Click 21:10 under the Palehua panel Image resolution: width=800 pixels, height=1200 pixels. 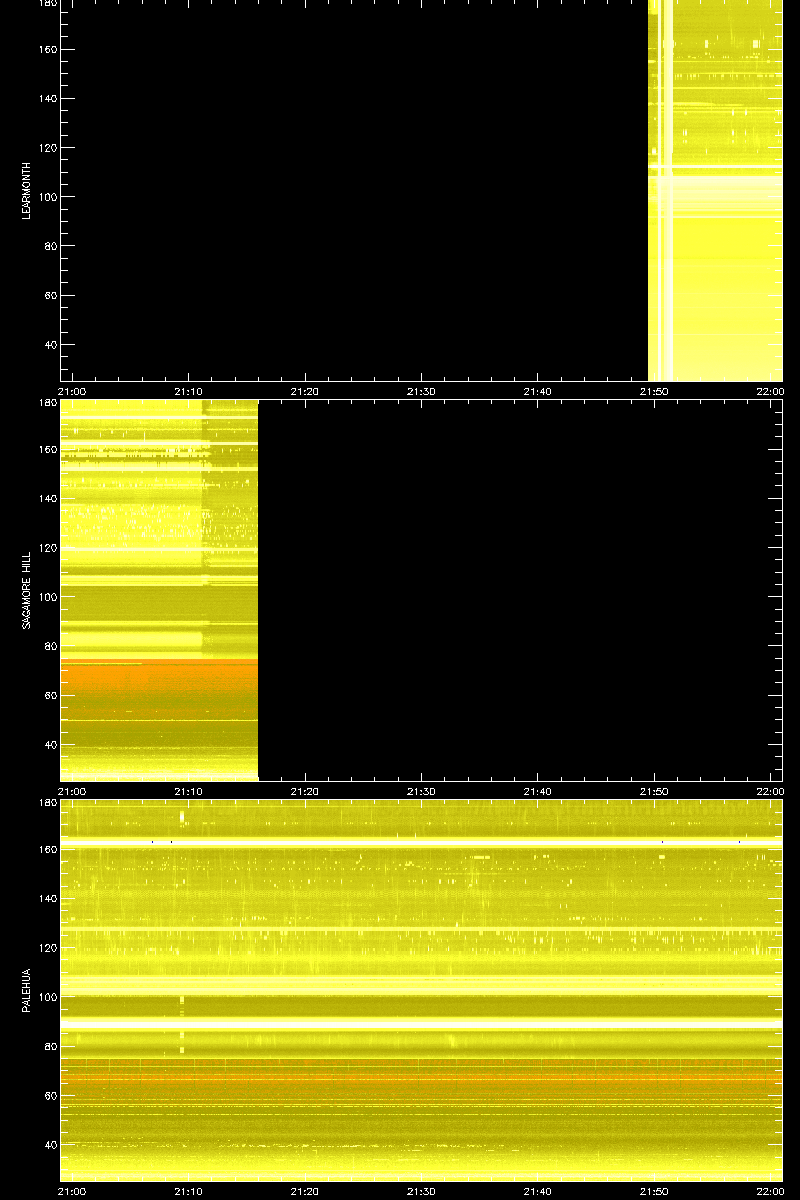pos(189,1192)
